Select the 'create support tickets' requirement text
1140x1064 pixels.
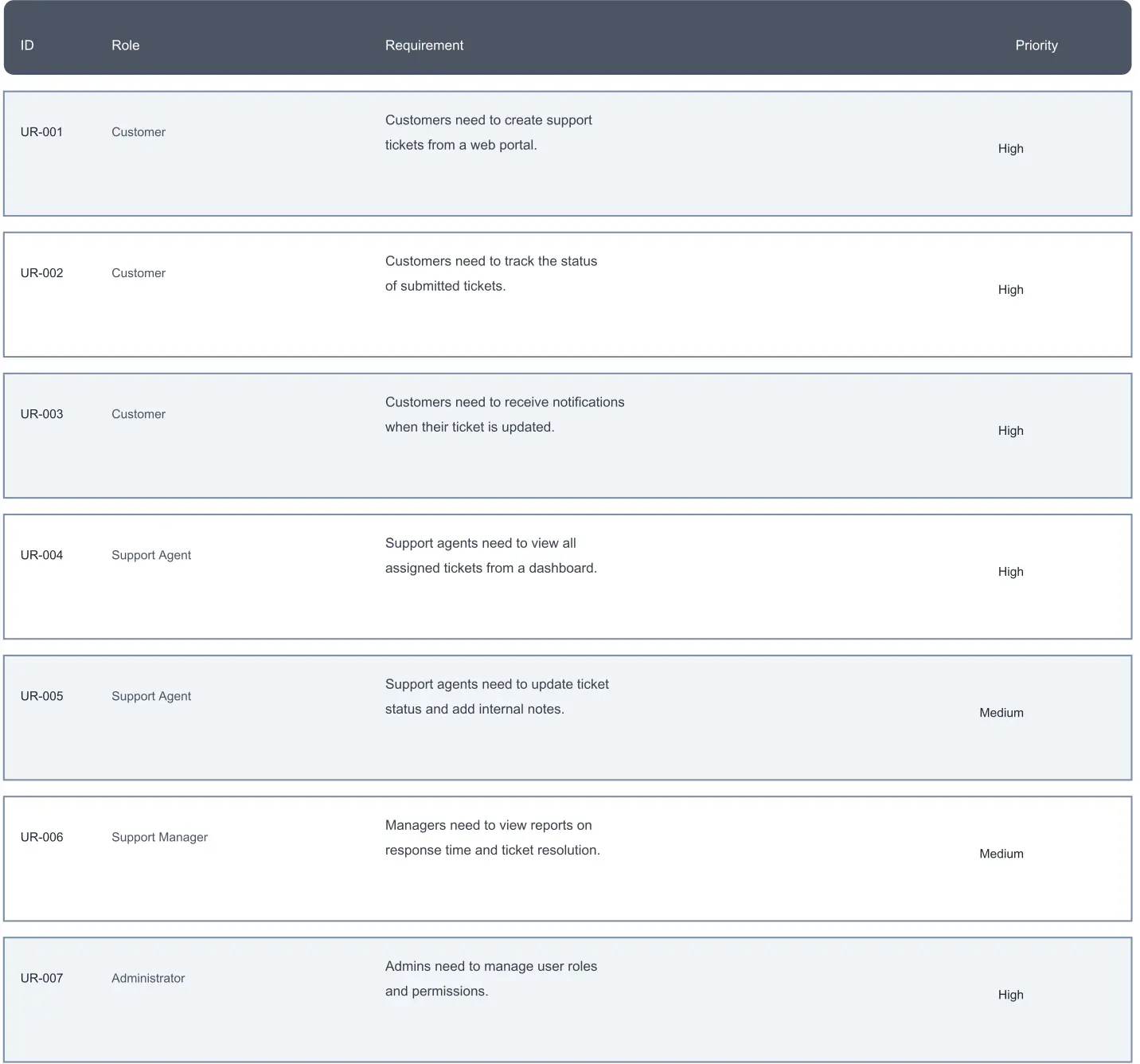(489, 132)
